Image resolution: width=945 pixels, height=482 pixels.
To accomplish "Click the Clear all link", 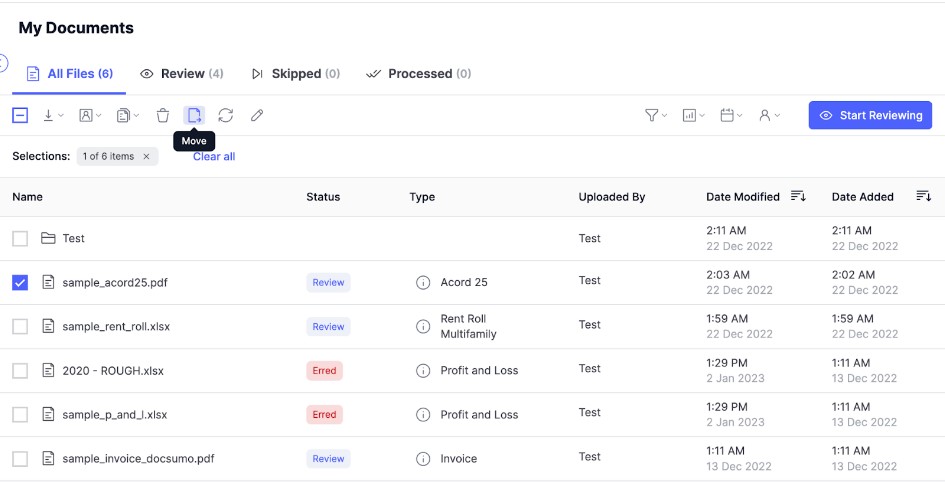I will (214, 157).
